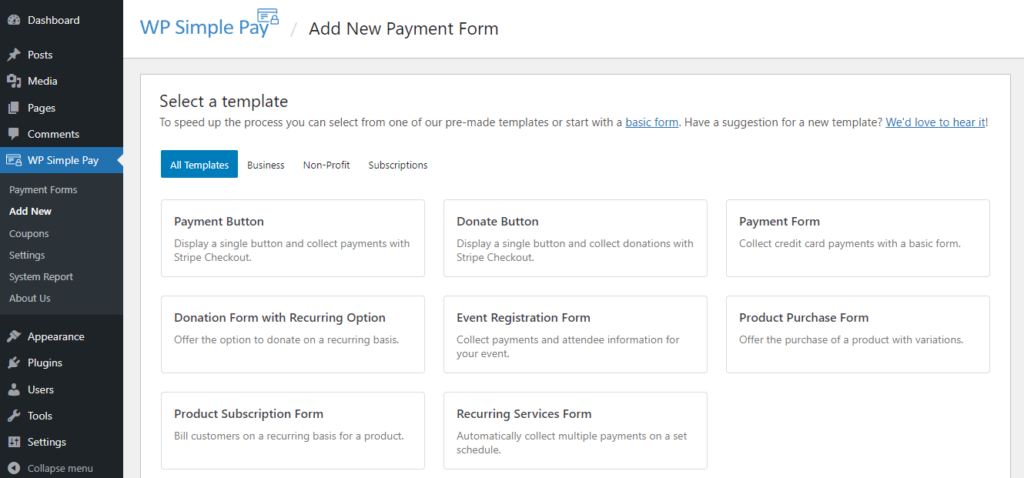Image resolution: width=1024 pixels, height=478 pixels.
Task: Switch to the Non-Profit tab
Action: [x=327, y=165]
